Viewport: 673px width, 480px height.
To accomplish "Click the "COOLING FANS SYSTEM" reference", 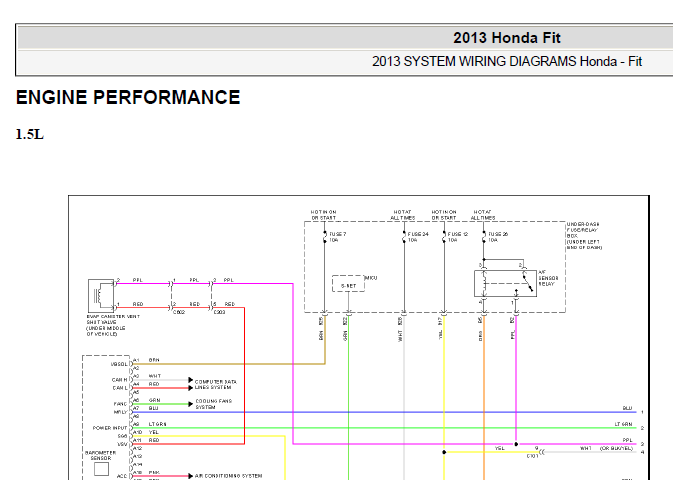I will click(x=214, y=404).
